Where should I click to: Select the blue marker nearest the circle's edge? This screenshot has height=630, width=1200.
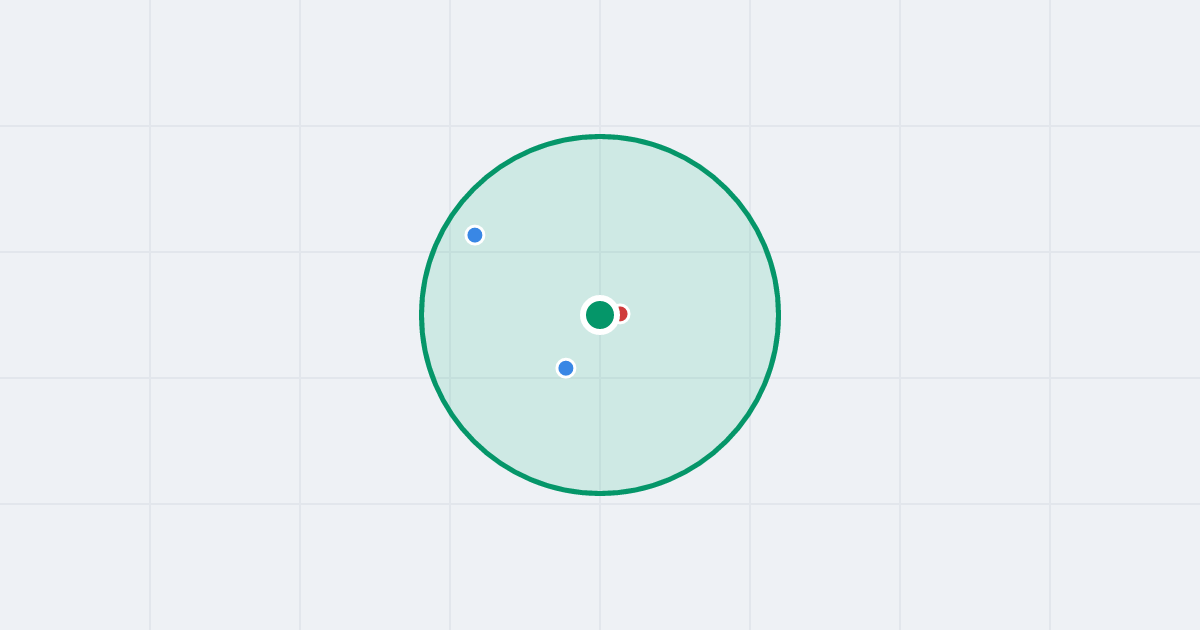[475, 235]
